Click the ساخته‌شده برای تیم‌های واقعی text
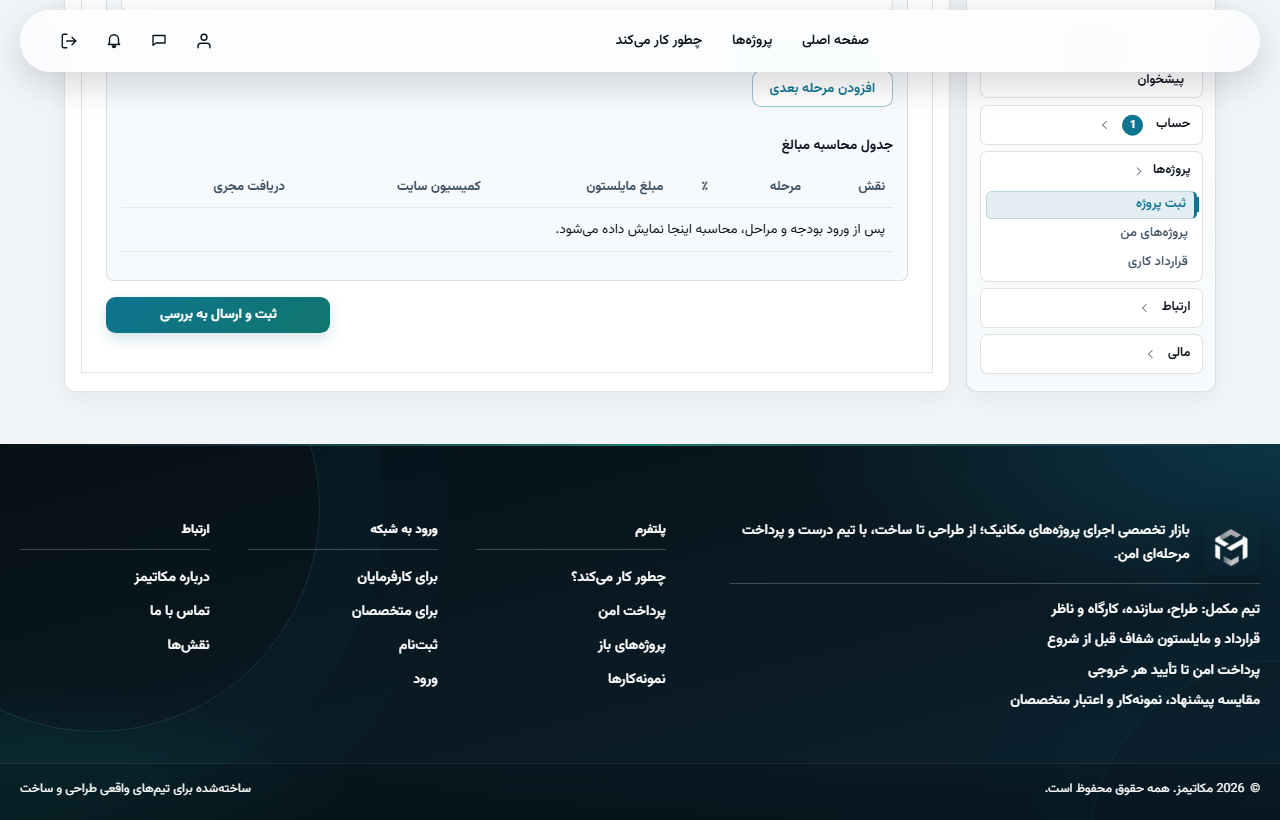The image size is (1280, 820). (135, 789)
